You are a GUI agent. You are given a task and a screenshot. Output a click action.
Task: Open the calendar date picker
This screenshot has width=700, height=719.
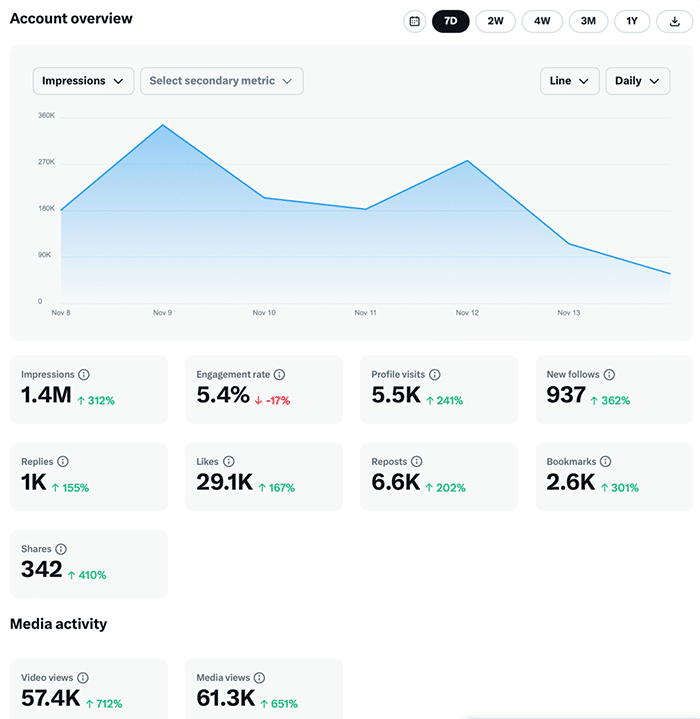414,21
